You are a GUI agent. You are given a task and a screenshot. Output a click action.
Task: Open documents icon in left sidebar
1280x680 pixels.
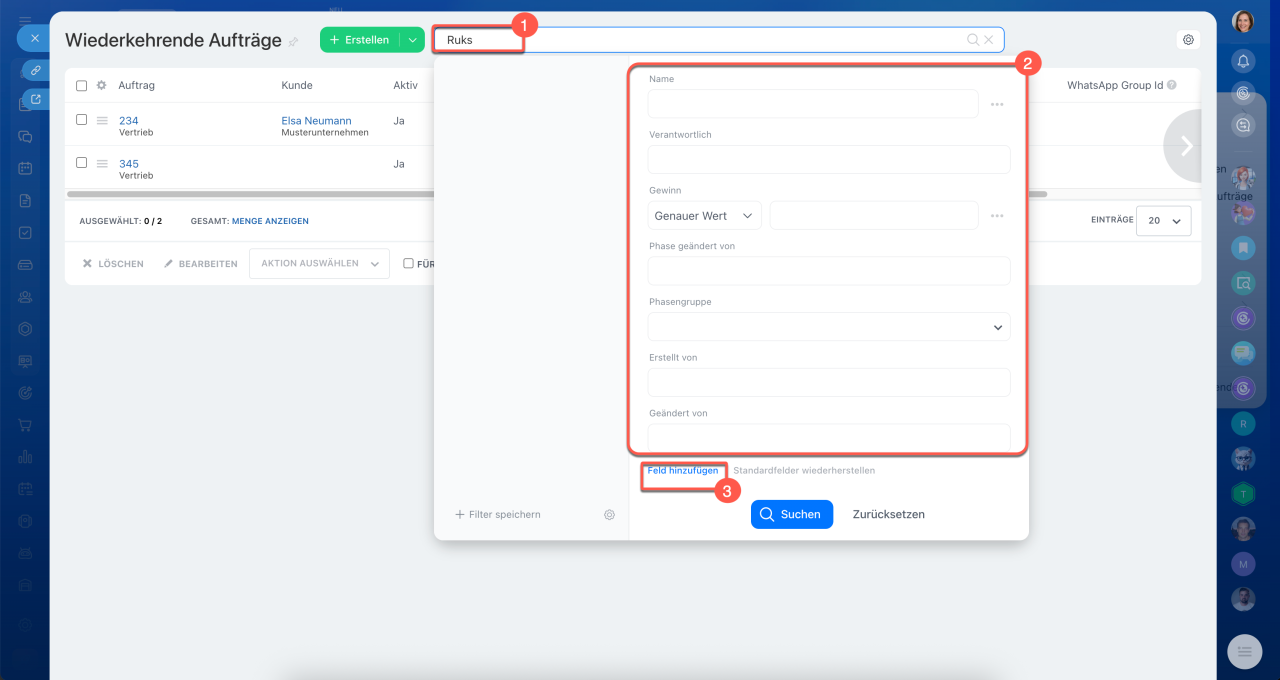point(26,200)
